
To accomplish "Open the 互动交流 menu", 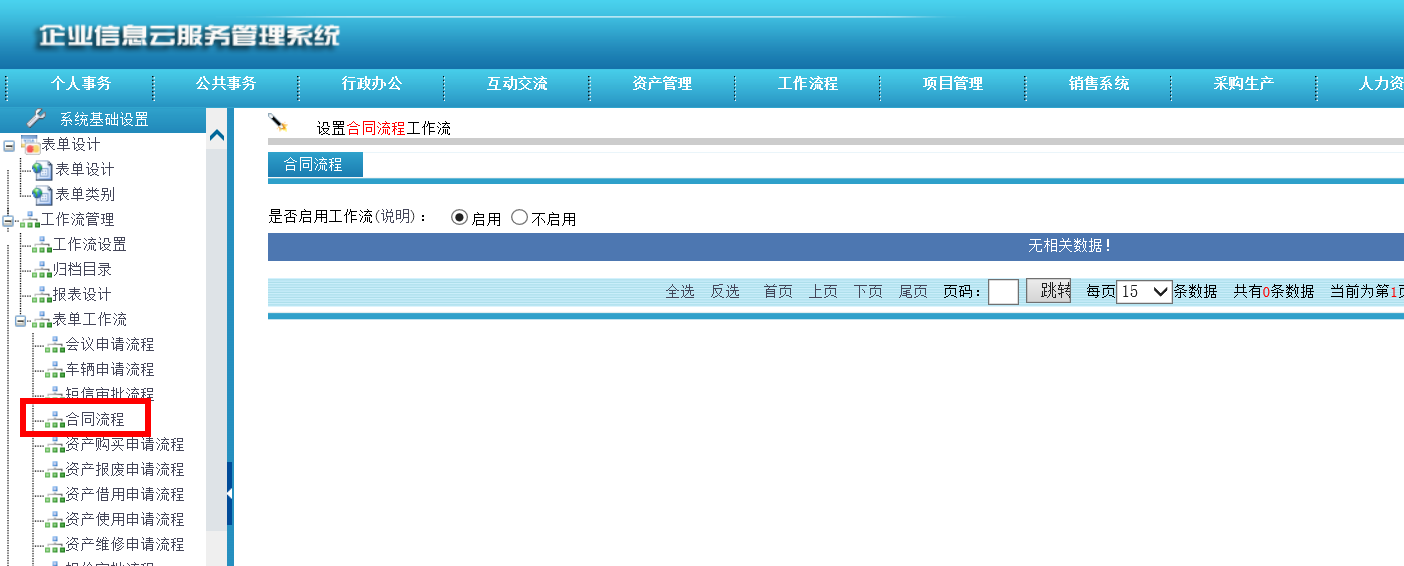I will point(517,84).
